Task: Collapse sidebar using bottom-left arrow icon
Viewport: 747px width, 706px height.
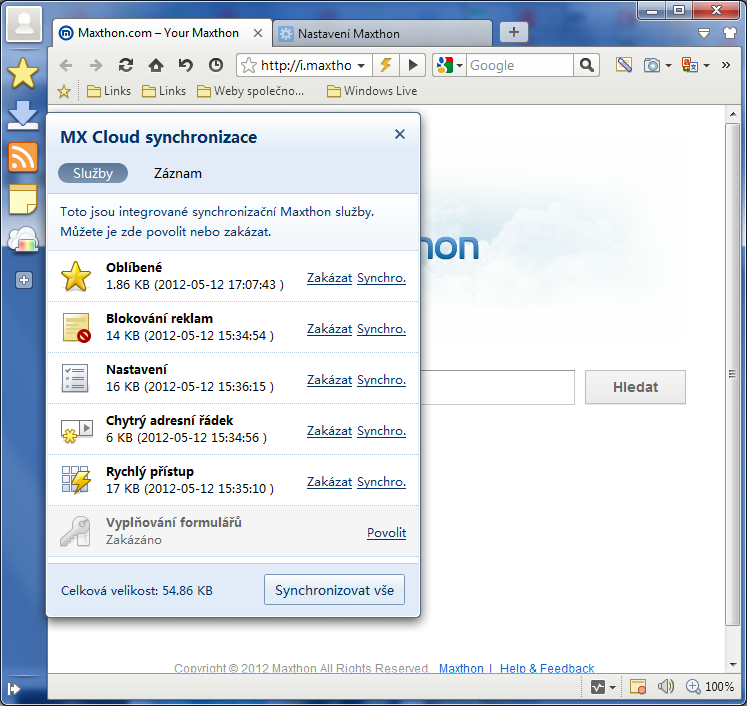Action: point(13,689)
